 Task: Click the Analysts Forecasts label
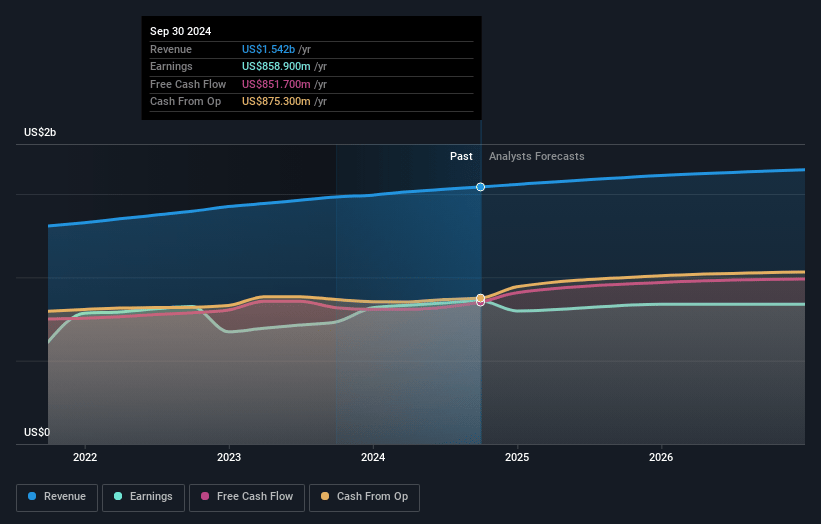coord(537,156)
